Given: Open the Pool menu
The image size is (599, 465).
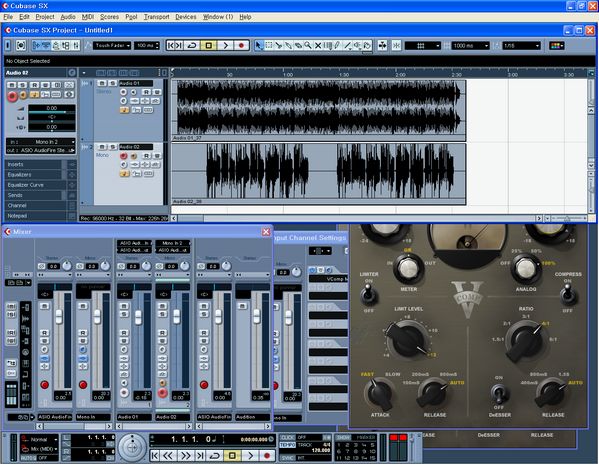Looking at the screenshot, I should pyautogui.click(x=131, y=17).
